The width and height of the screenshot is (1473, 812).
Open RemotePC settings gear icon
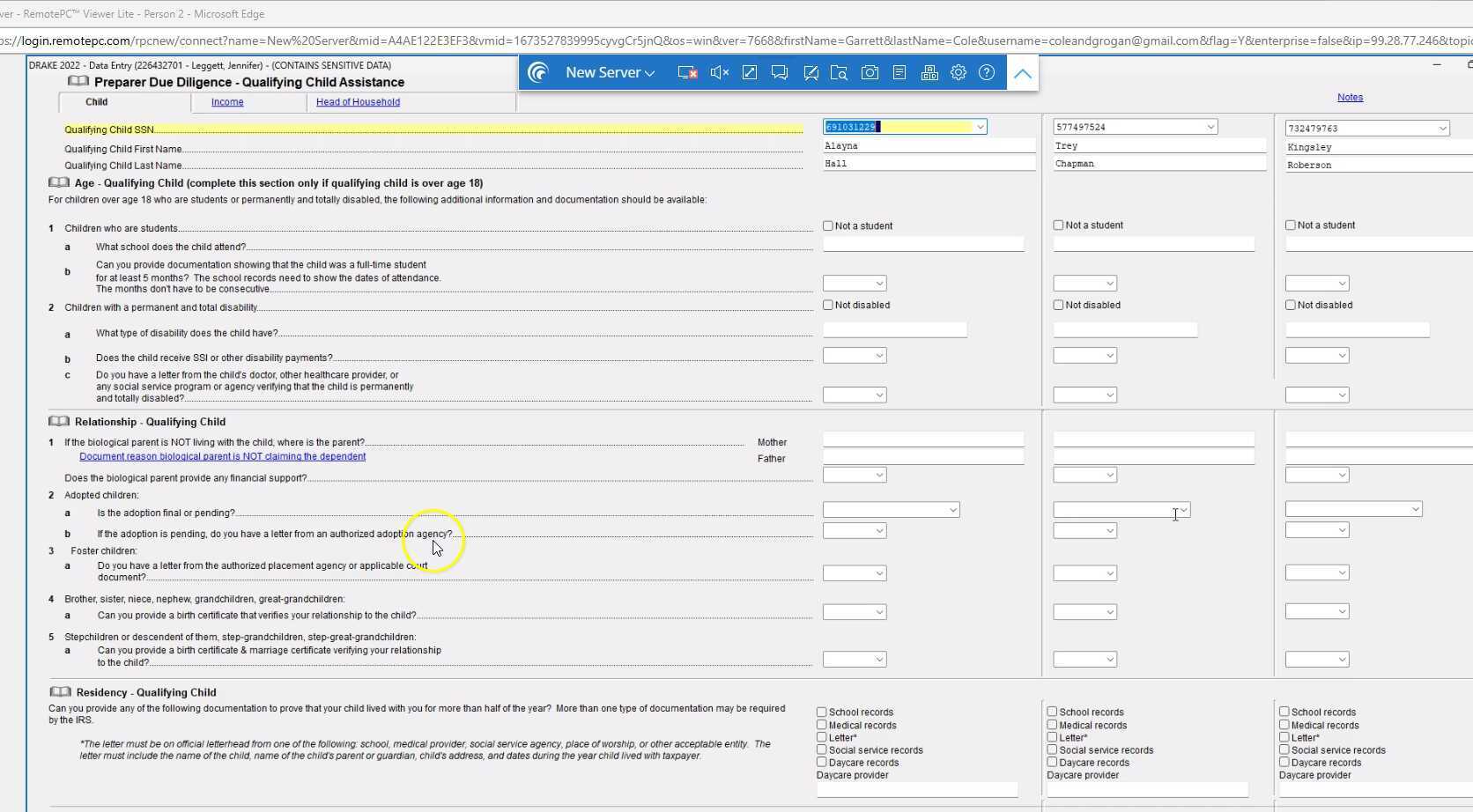pyautogui.click(x=959, y=73)
